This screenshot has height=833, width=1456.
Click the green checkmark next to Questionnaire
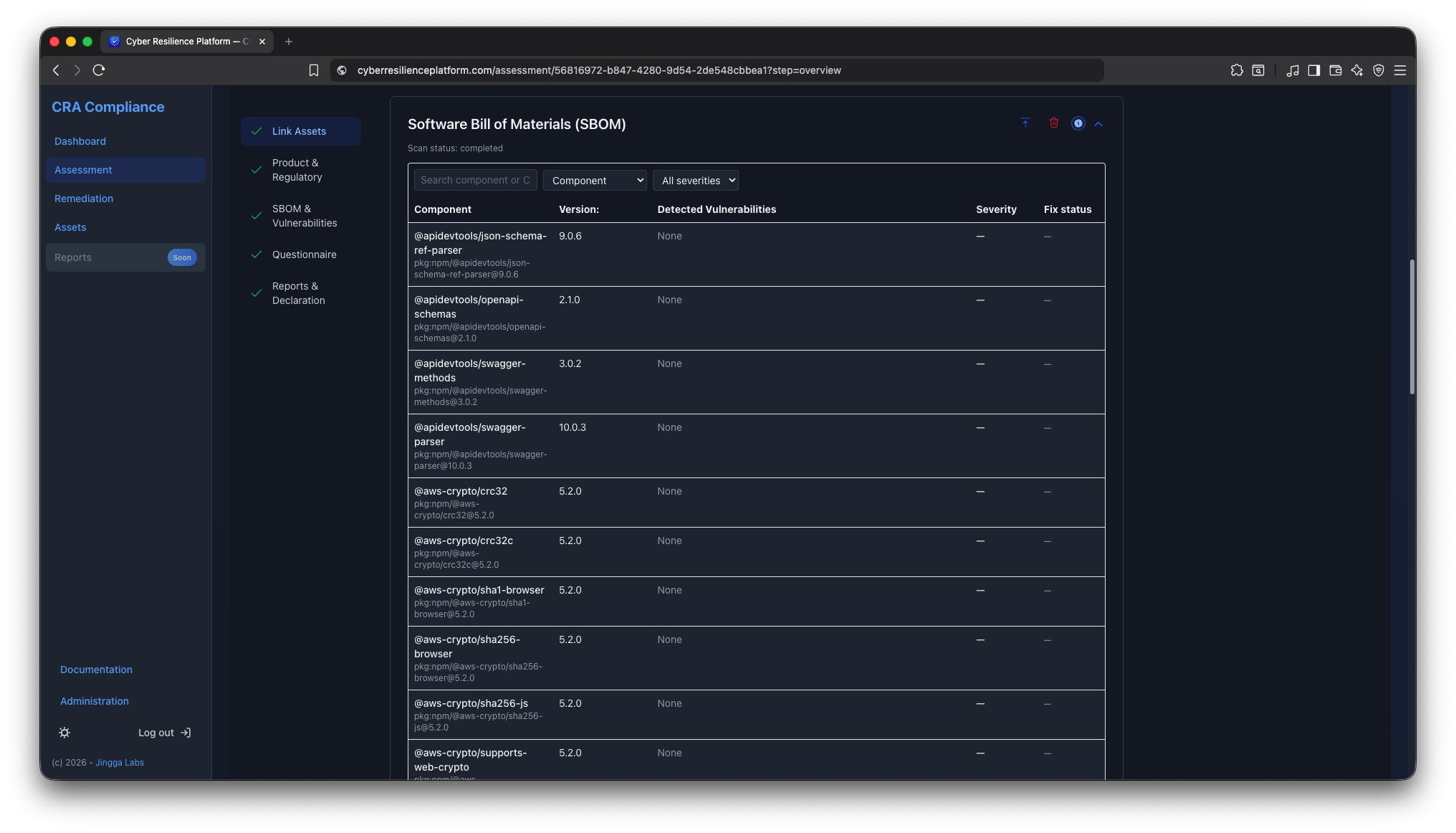[x=257, y=254]
